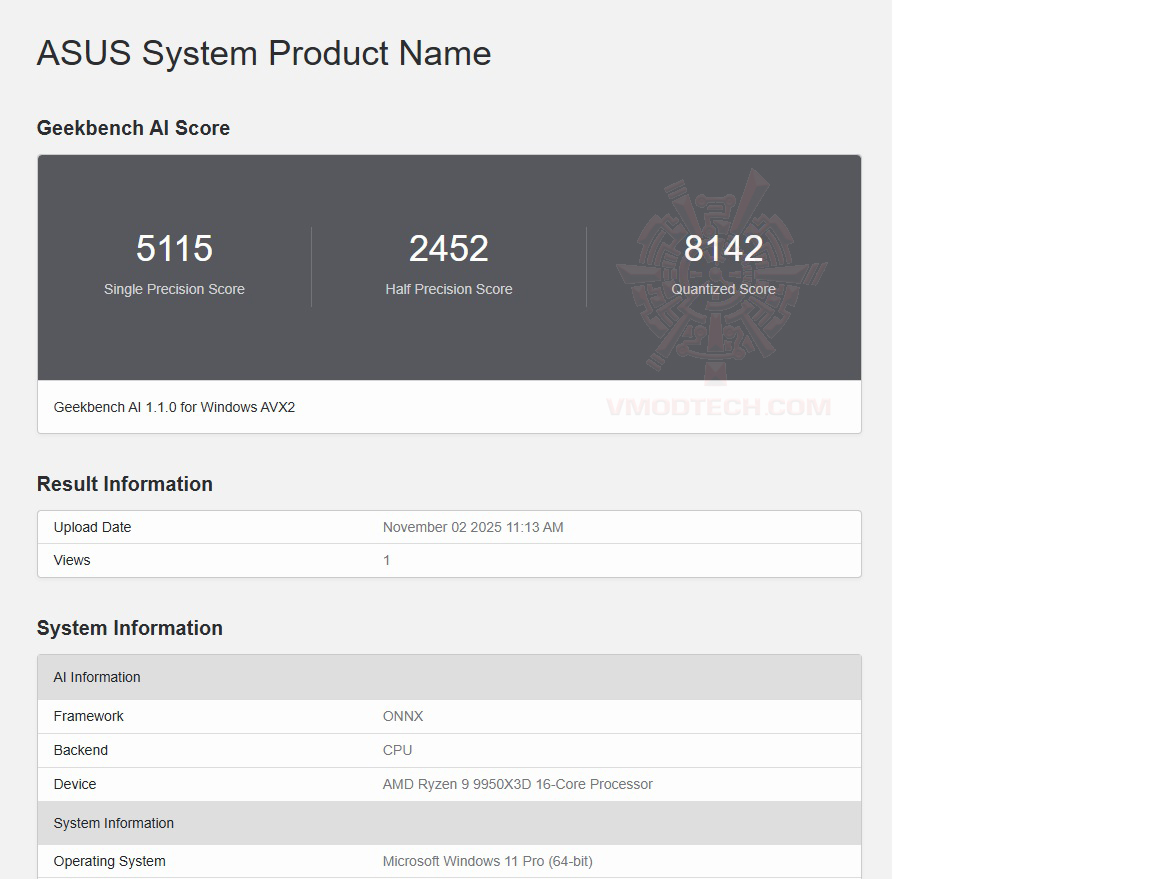Click the System Information section heading

(129, 628)
